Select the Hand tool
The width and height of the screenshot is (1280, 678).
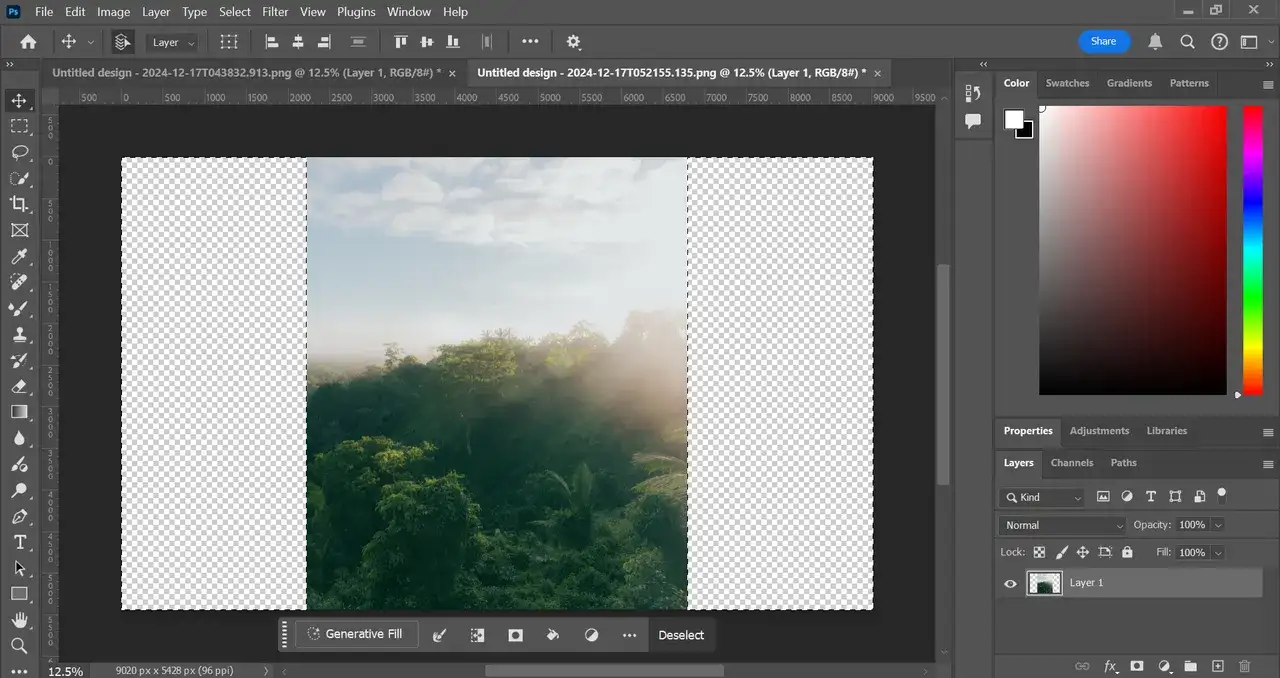pos(19,620)
